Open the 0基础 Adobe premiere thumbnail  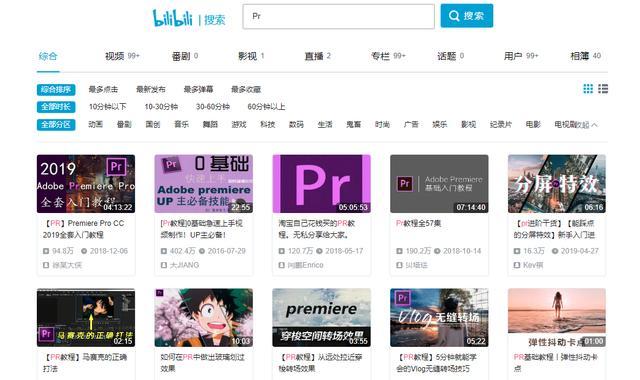pos(203,184)
